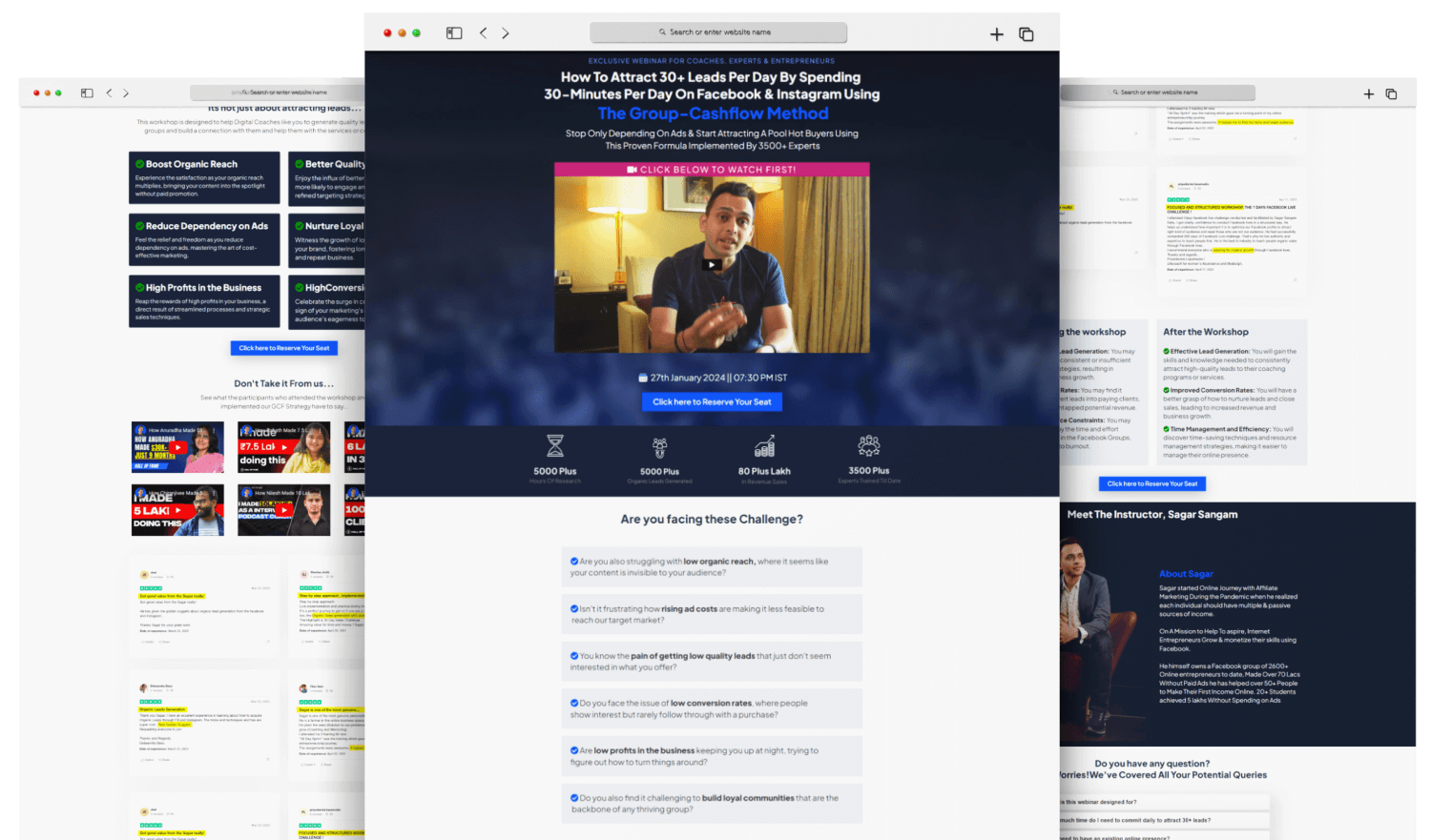The width and height of the screenshot is (1431, 840).
Task: Play the 'I Made 5 Lakh' testimonial video
Action: [177, 510]
